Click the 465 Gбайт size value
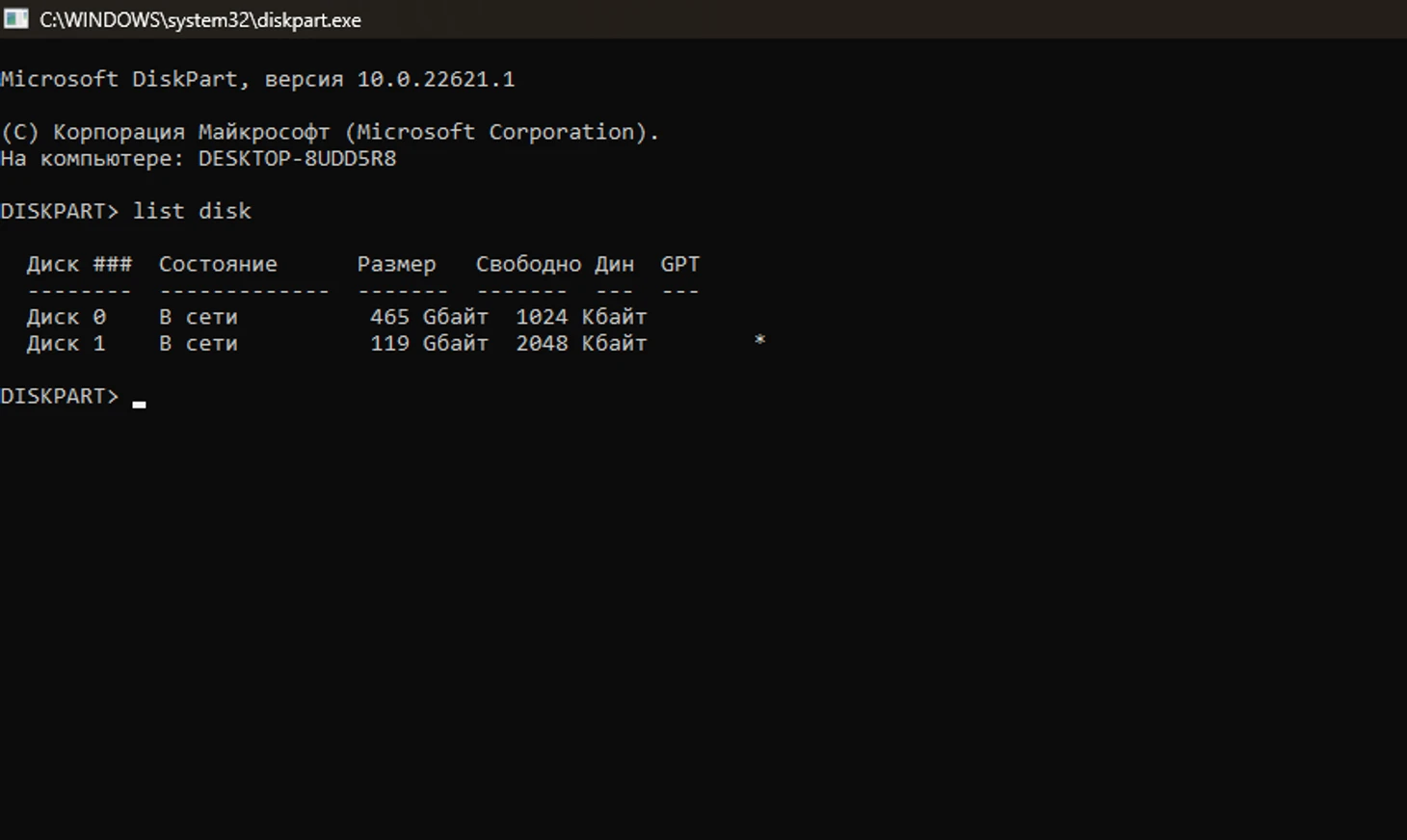 429,317
